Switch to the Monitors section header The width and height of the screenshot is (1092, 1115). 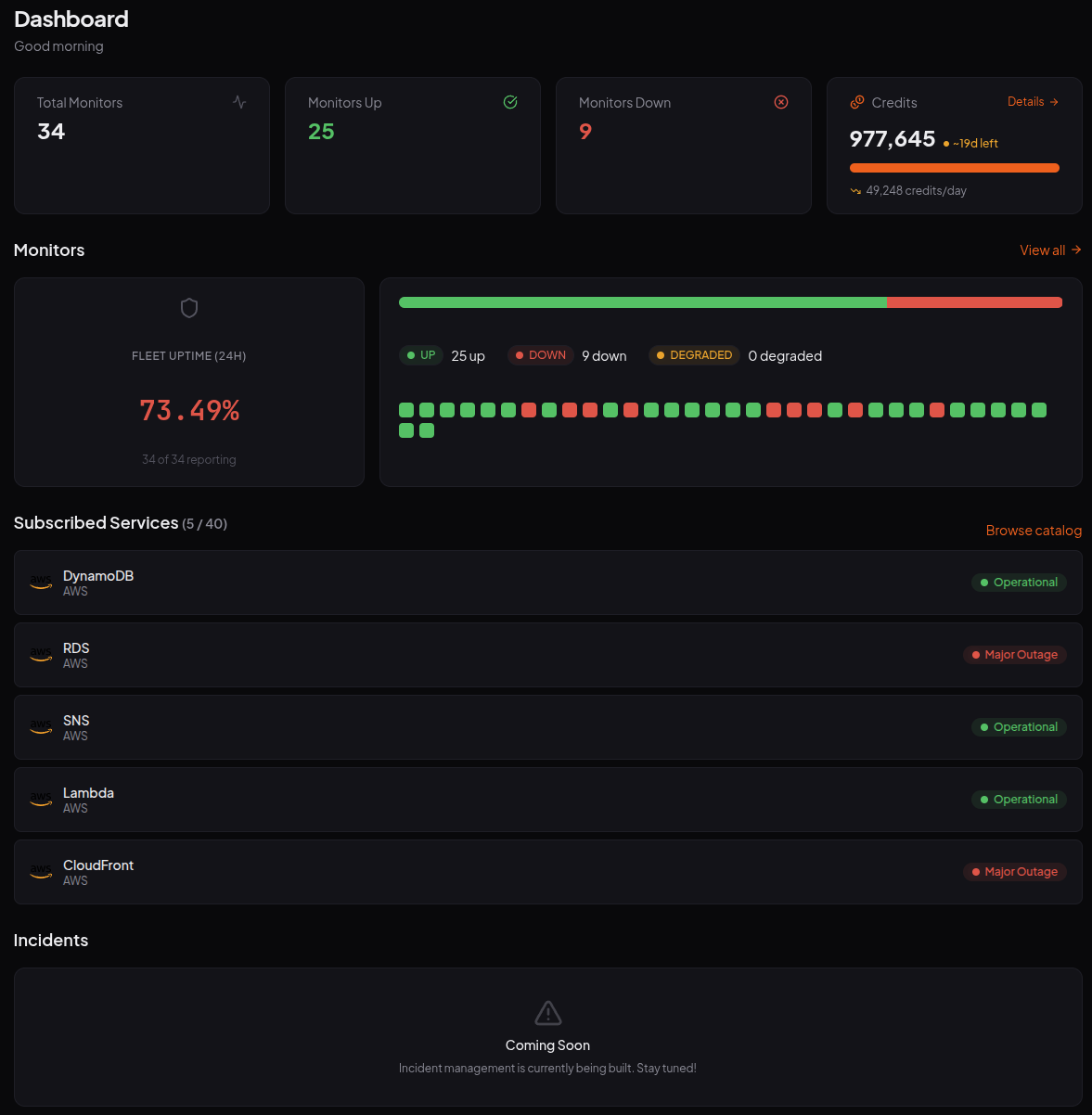coord(49,250)
